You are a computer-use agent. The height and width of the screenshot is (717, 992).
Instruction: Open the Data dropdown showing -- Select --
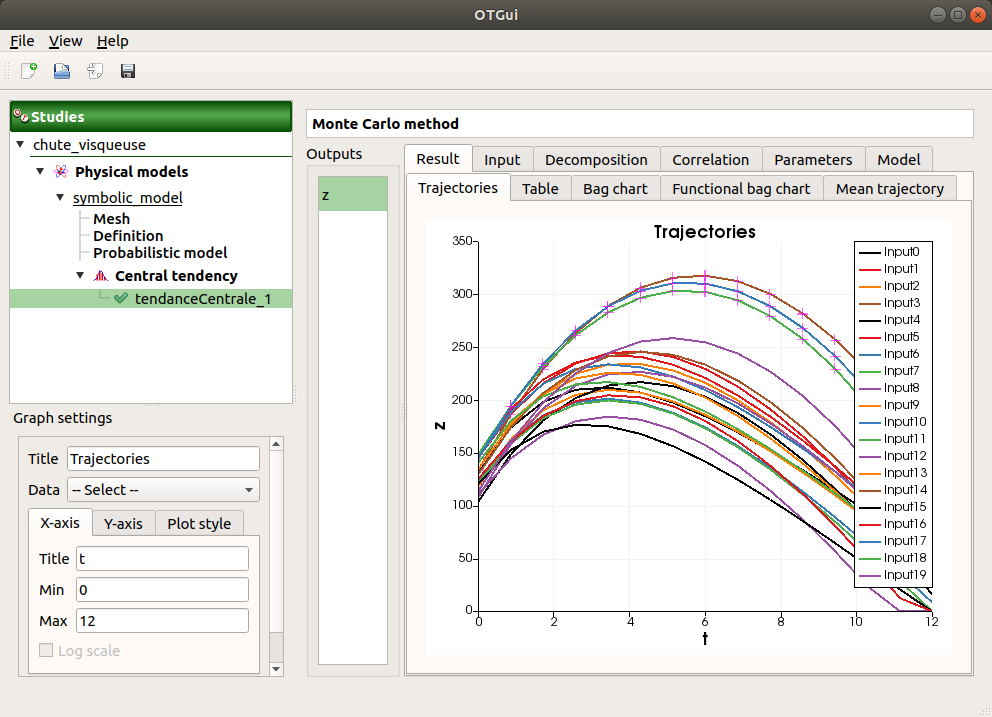(162, 489)
